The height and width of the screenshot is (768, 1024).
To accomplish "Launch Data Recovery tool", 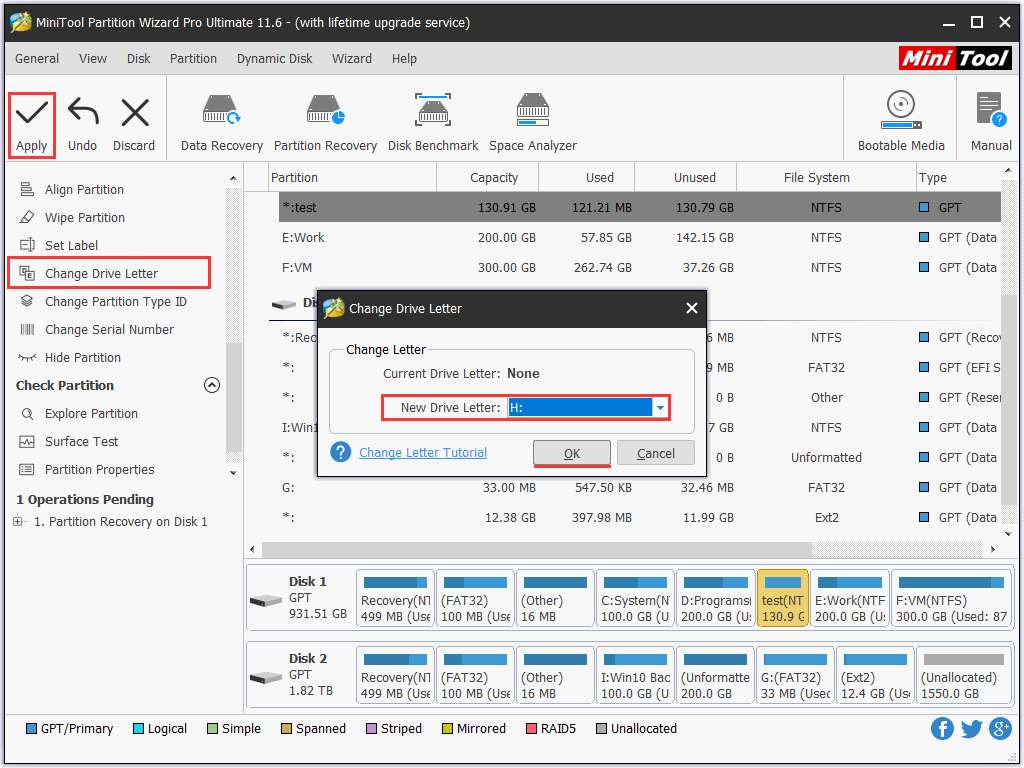I will (221, 124).
